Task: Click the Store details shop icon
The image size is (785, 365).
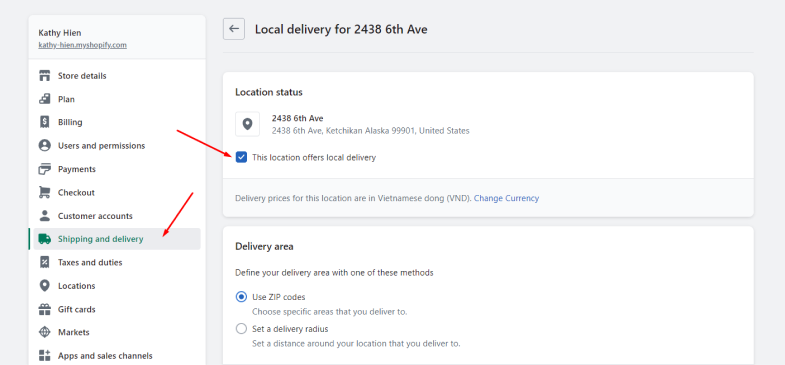Action: [x=45, y=76]
